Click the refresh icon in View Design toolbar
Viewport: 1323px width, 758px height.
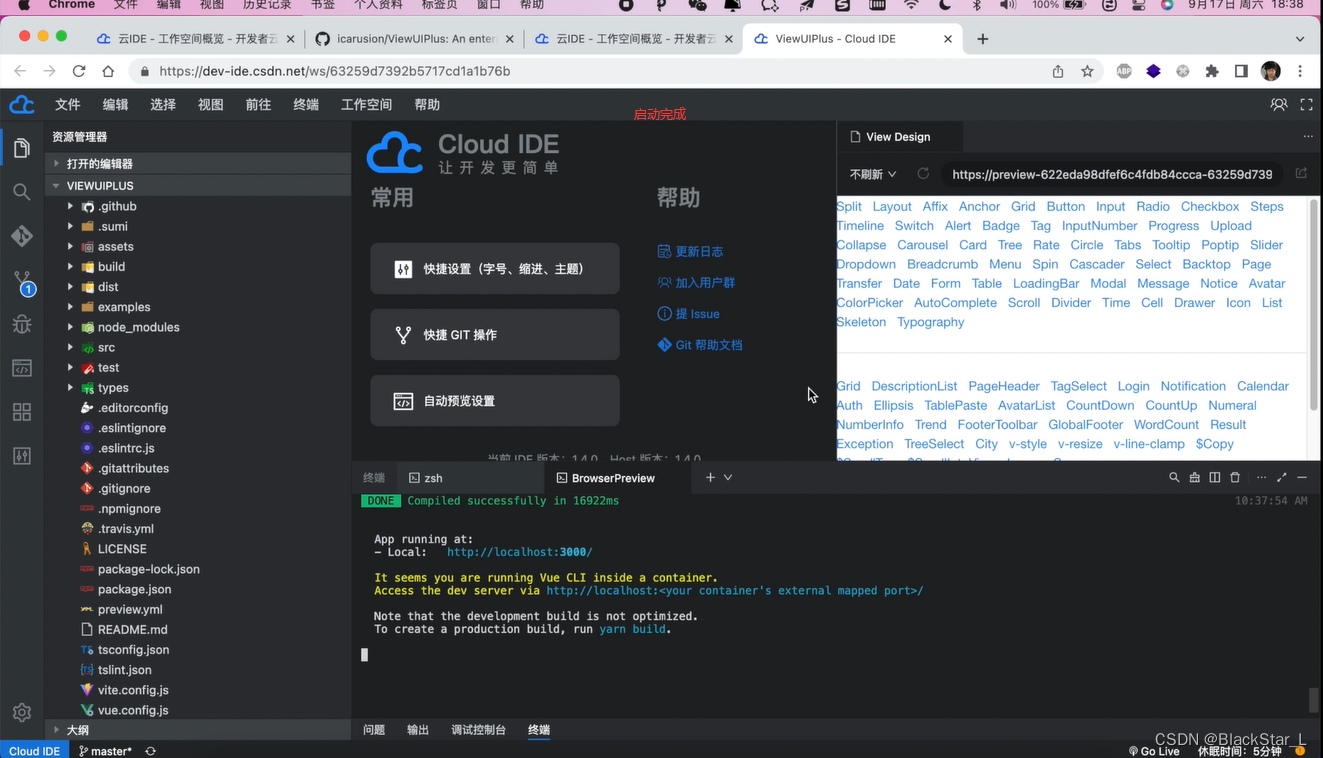(923, 174)
